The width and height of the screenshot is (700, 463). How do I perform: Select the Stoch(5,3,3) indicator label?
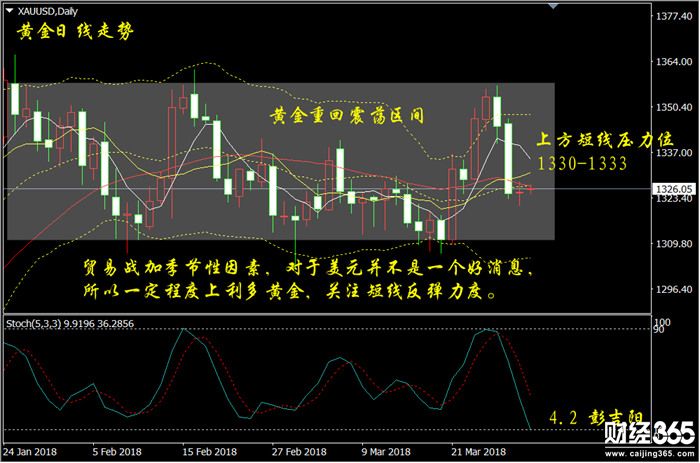pyautogui.click(x=70, y=324)
